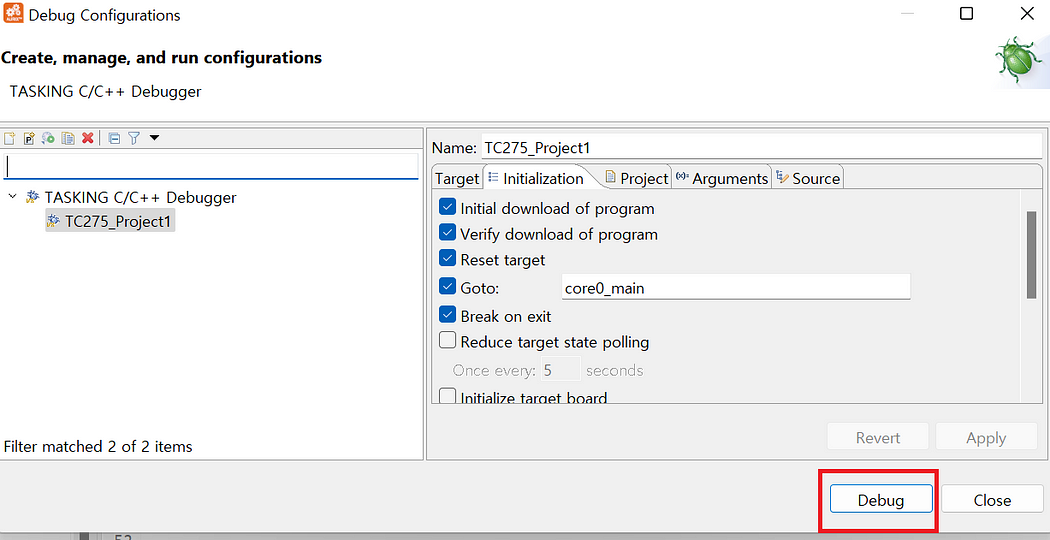The width and height of the screenshot is (1050, 540).
Task: Click the Name field containing TC275_Project1
Action: pos(761,147)
